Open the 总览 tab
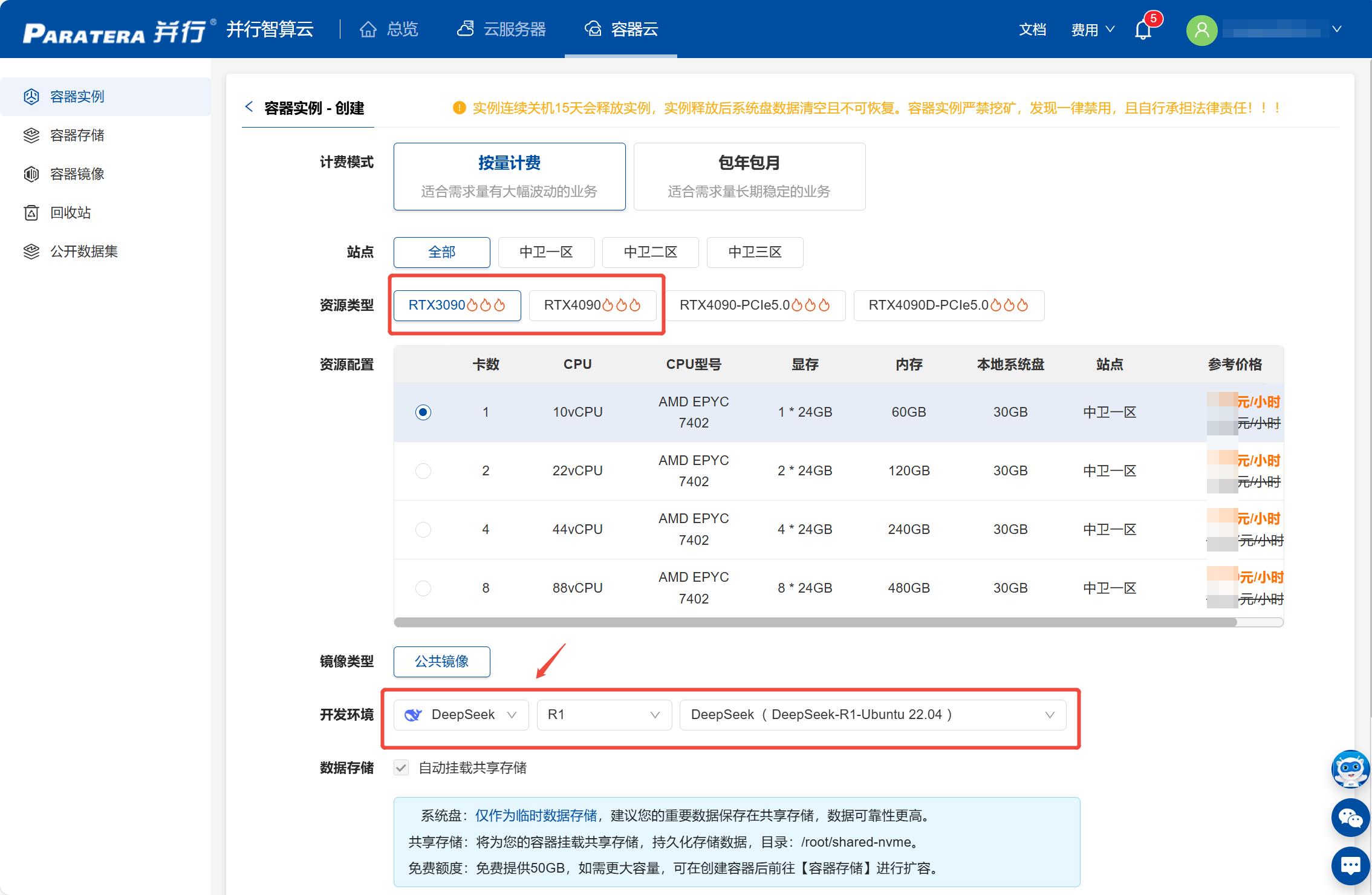 (389, 29)
